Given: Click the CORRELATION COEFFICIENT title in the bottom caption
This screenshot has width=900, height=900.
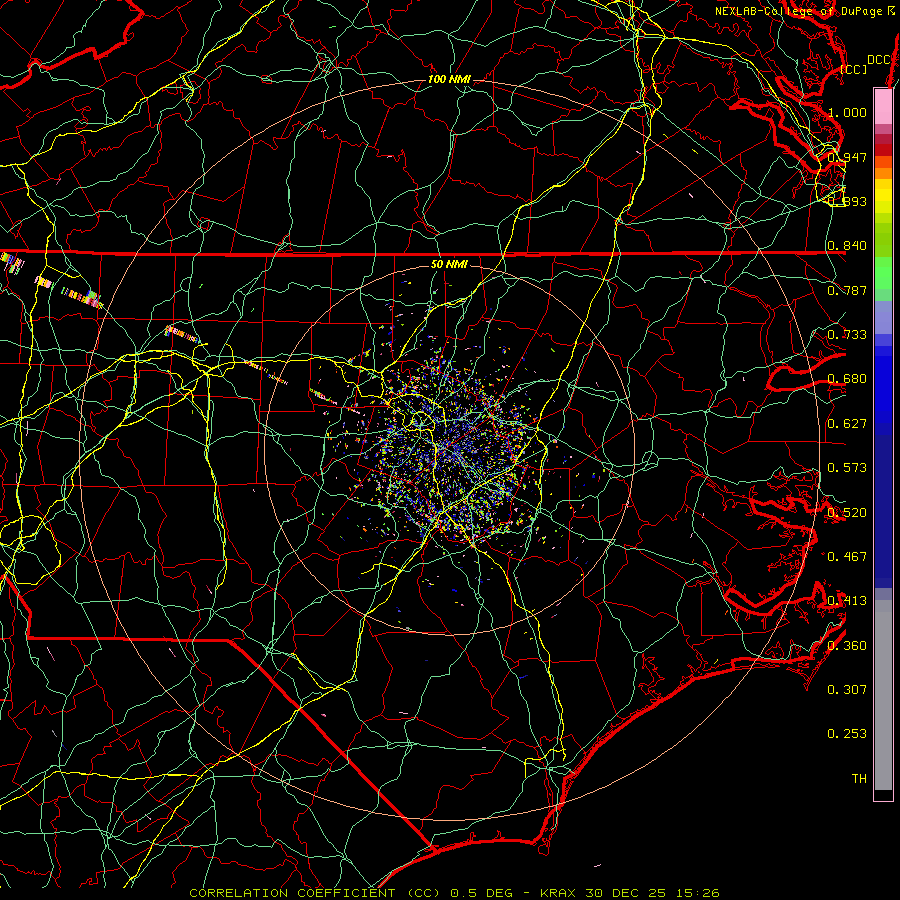Looking at the screenshot, I should [x=292, y=893].
